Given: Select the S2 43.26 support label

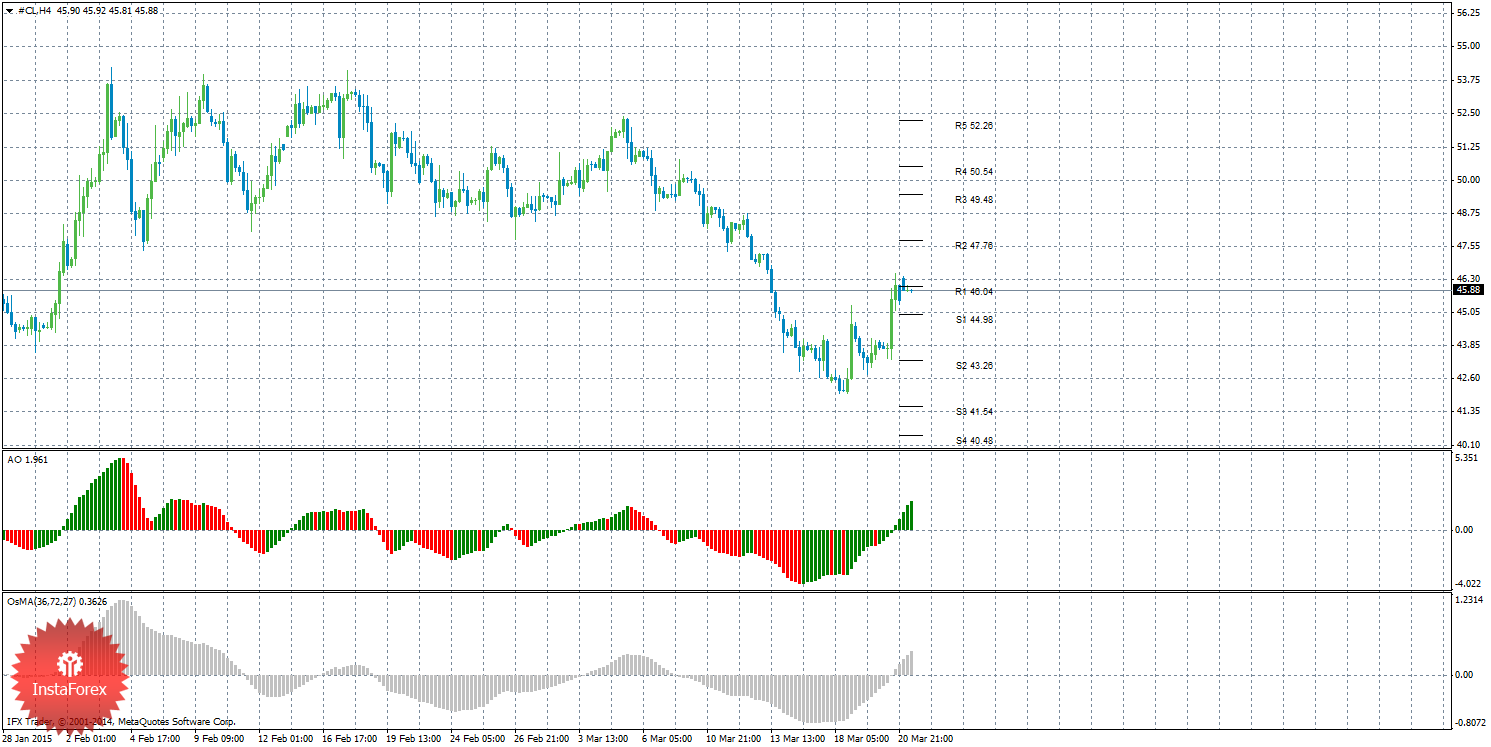Looking at the screenshot, I should pyautogui.click(x=973, y=366).
